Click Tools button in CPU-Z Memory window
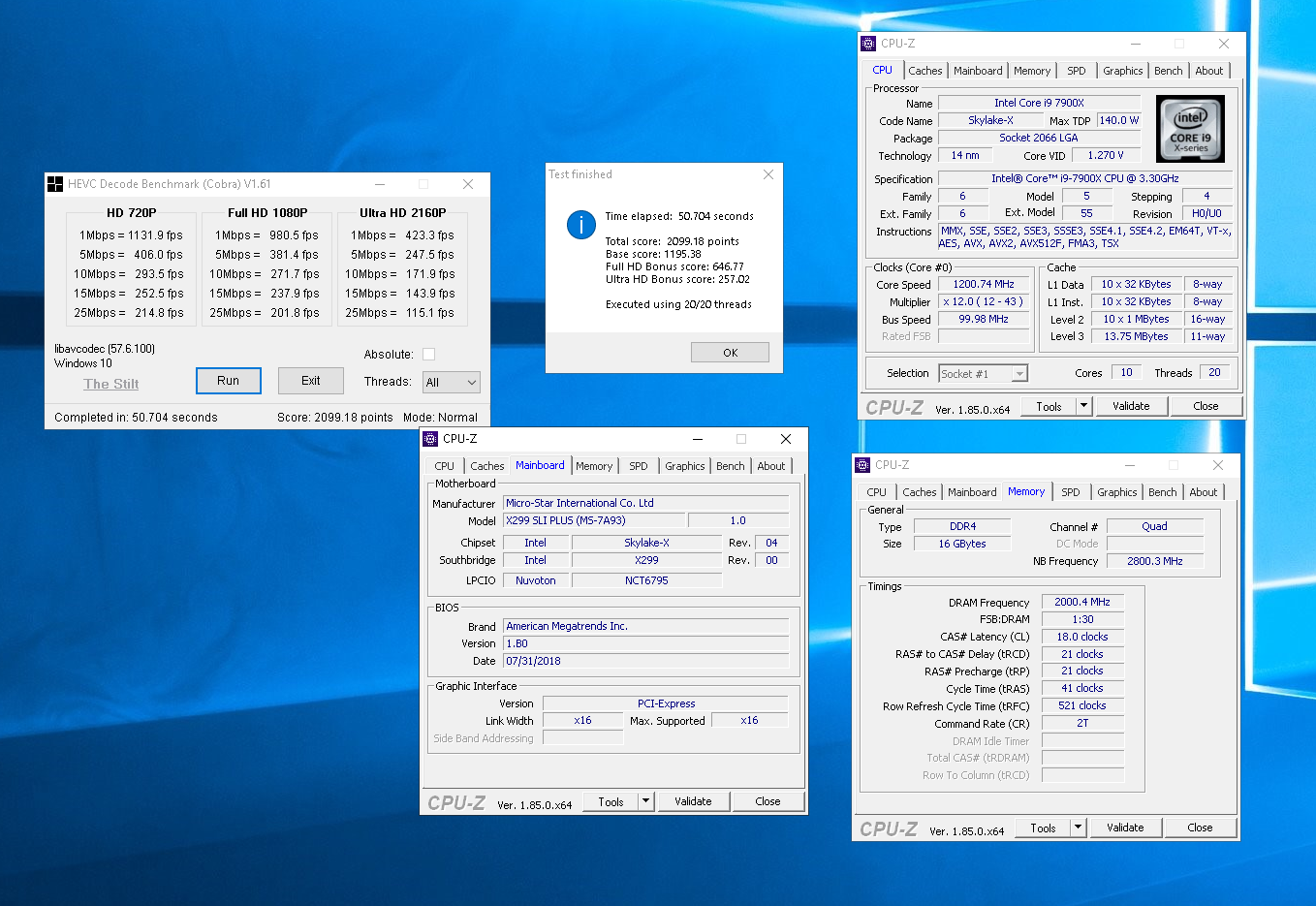This screenshot has width=1316, height=906. coord(1044,828)
